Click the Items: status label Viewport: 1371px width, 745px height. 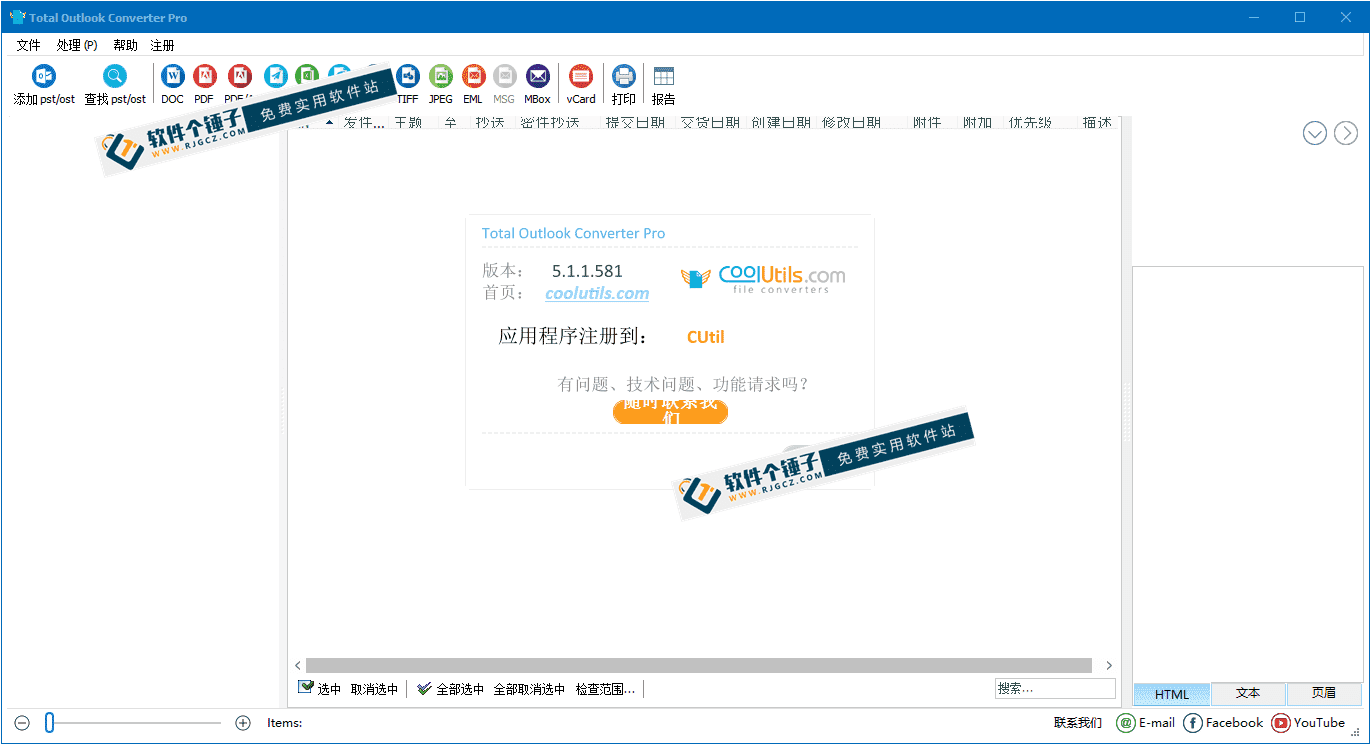point(284,723)
